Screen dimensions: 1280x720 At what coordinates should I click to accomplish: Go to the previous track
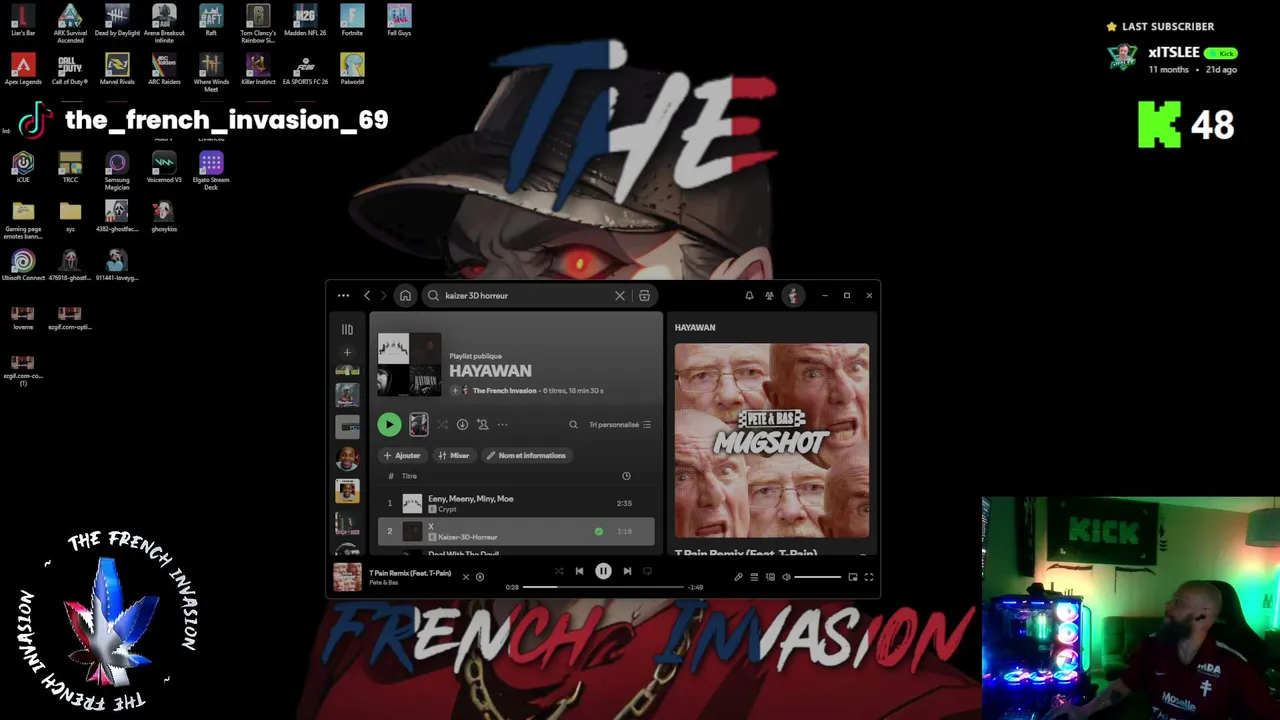coord(579,571)
